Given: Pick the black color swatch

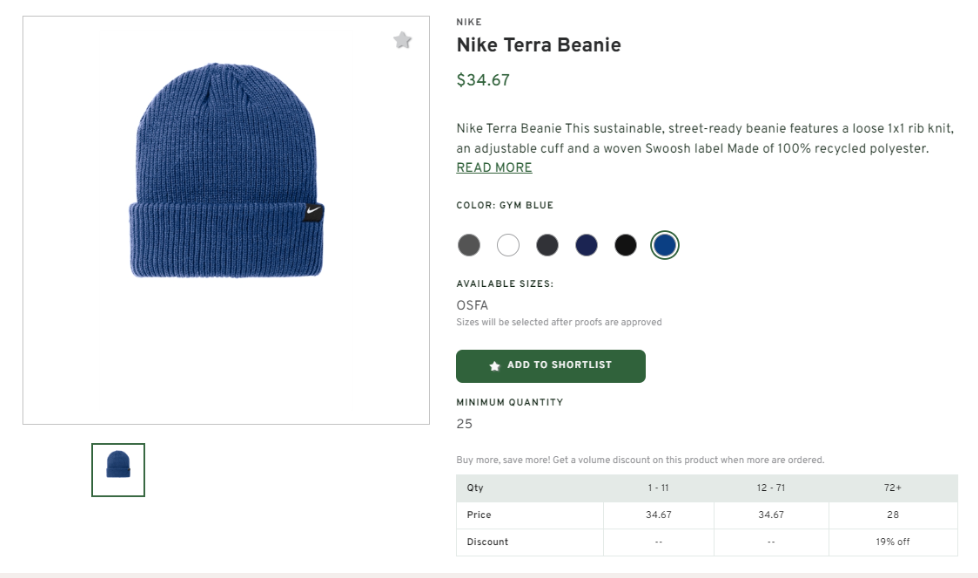Looking at the screenshot, I should [626, 245].
